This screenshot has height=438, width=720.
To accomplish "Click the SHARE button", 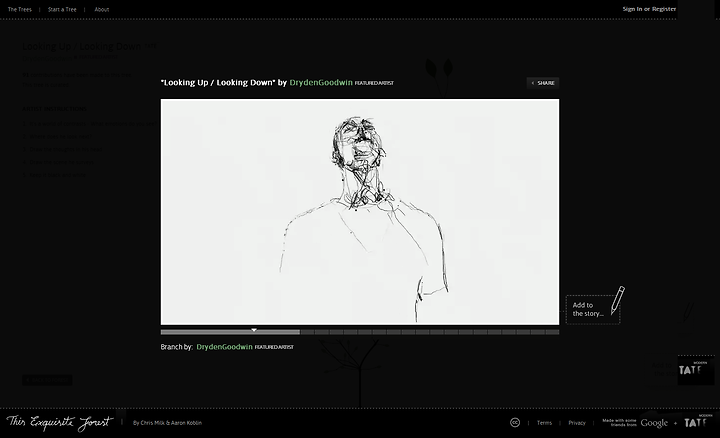I will [x=543, y=83].
